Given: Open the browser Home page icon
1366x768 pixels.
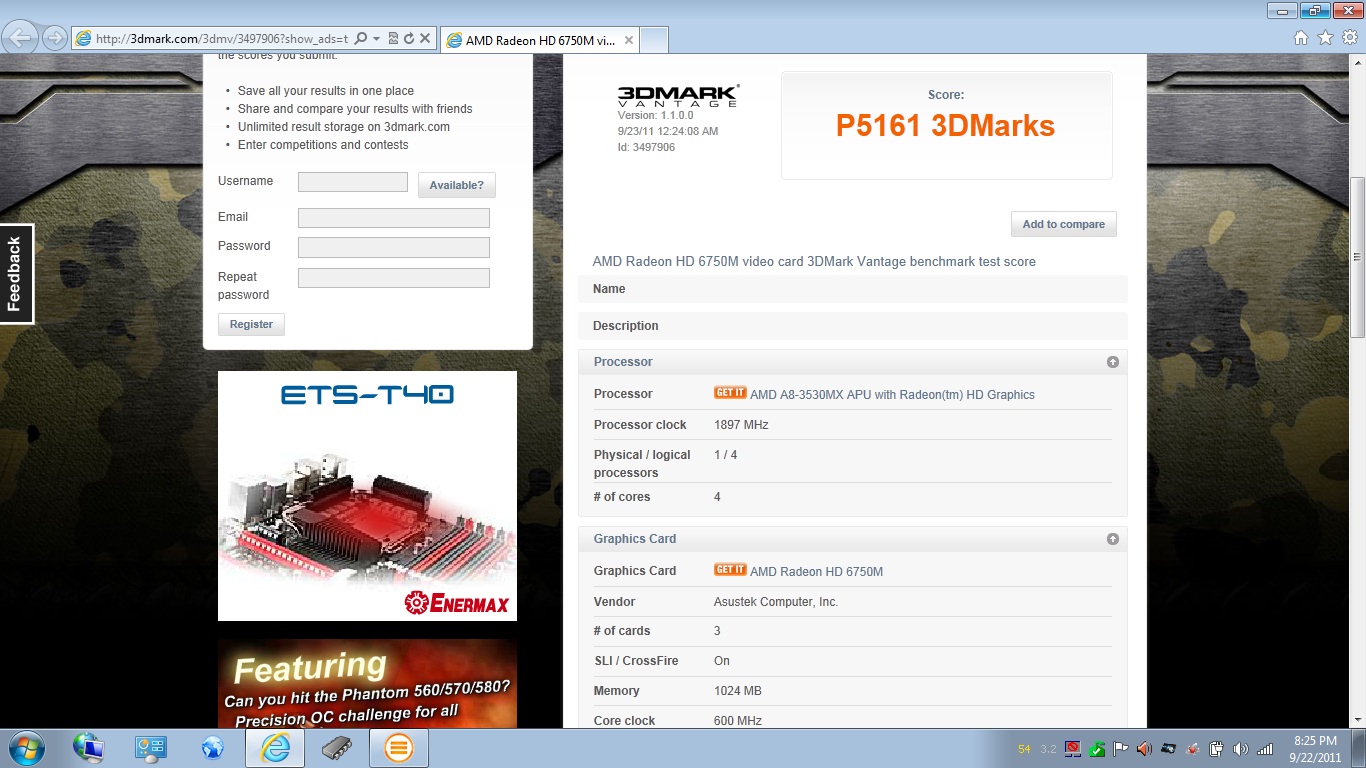Looking at the screenshot, I should click(1300, 38).
